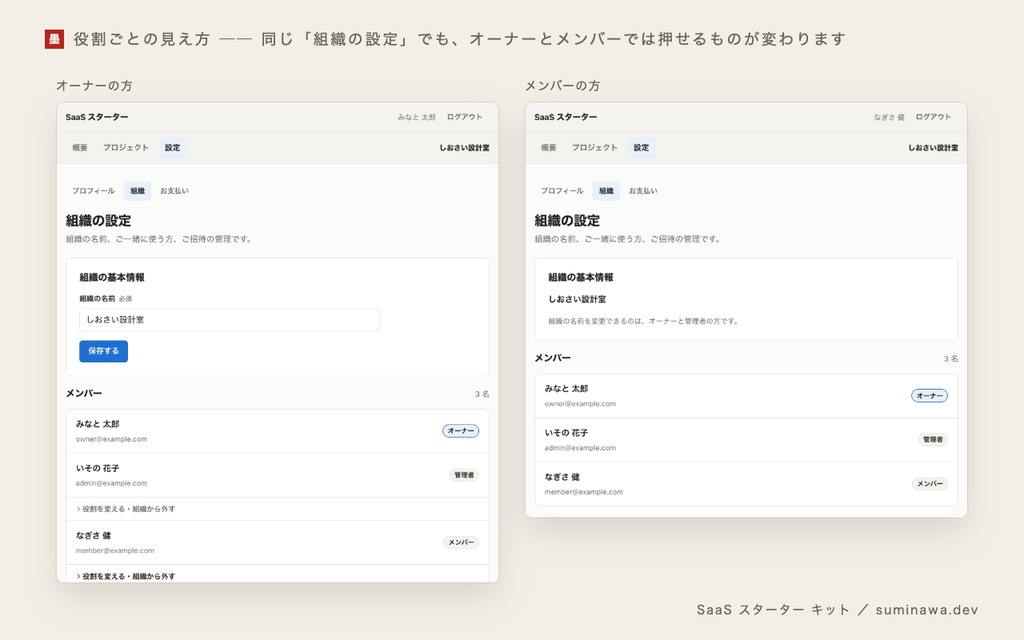Click owner@example.com in member view
Image resolution: width=1024 pixels, height=640 pixels.
[580, 404]
